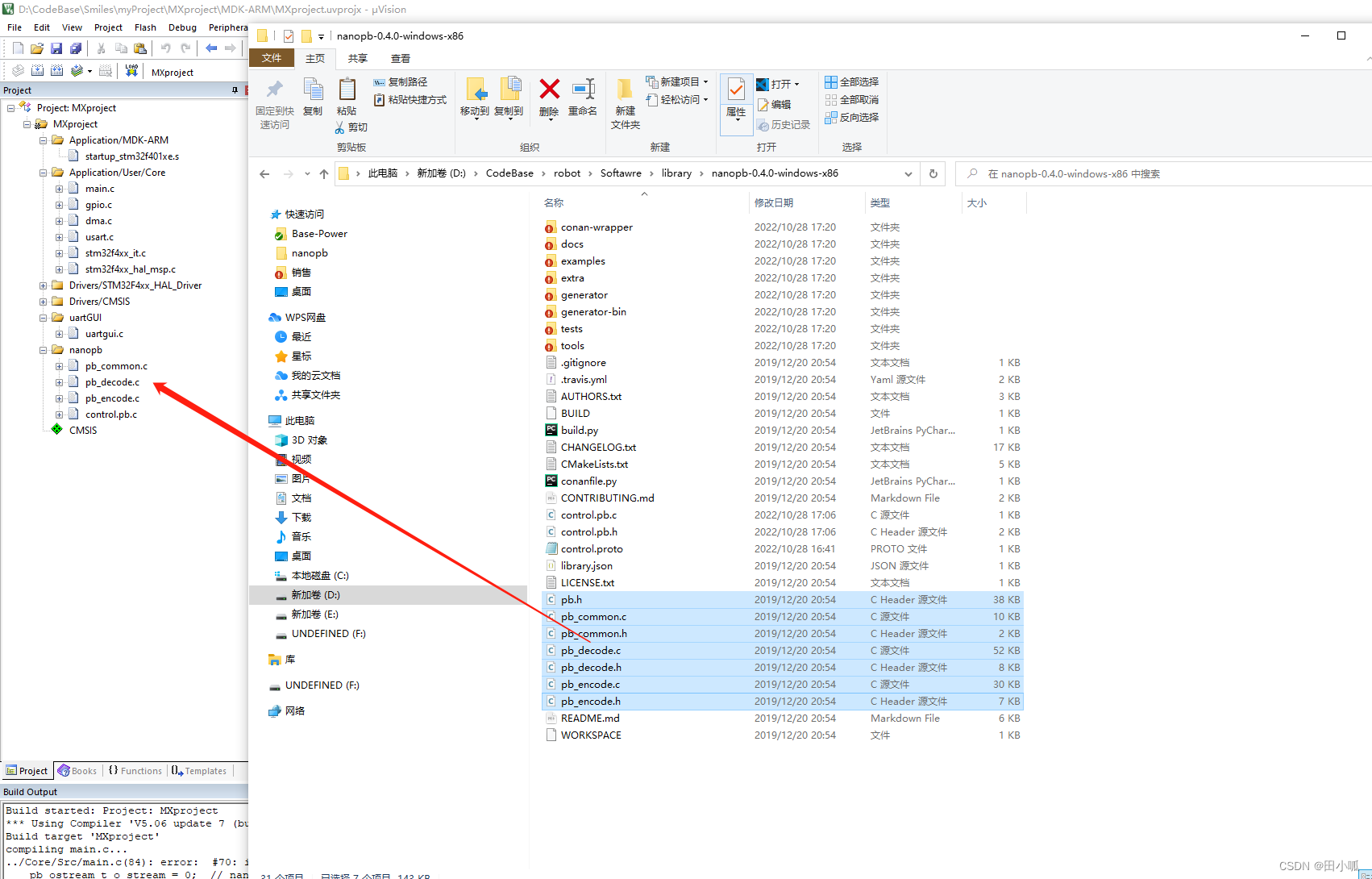This screenshot has height=879, width=1372.
Task: Open the Debug menu in µVision
Action: tap(182, 27)
